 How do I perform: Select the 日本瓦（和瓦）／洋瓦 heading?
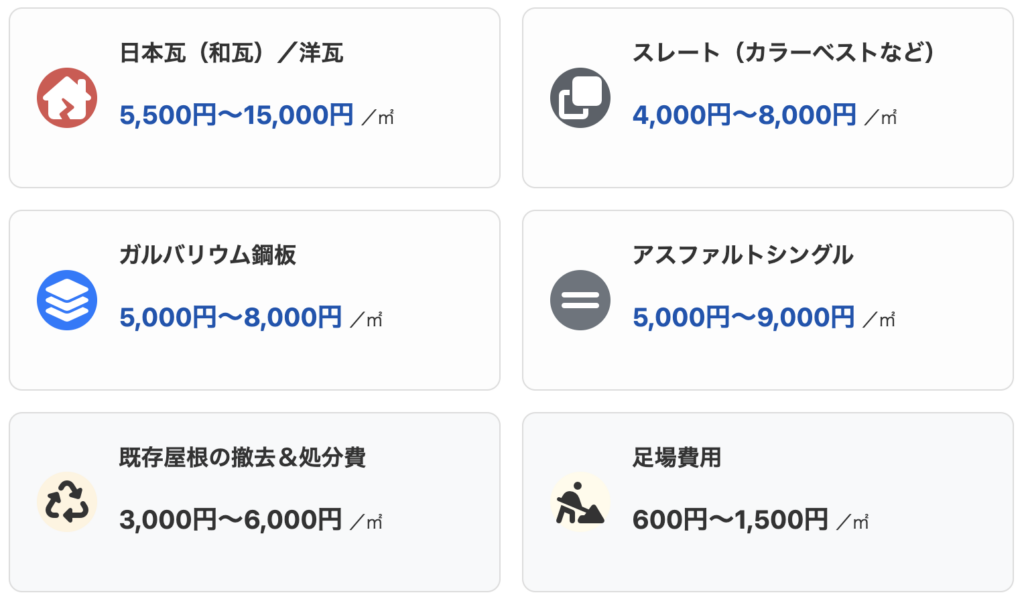pyautogui.click(x=231, y=53)
